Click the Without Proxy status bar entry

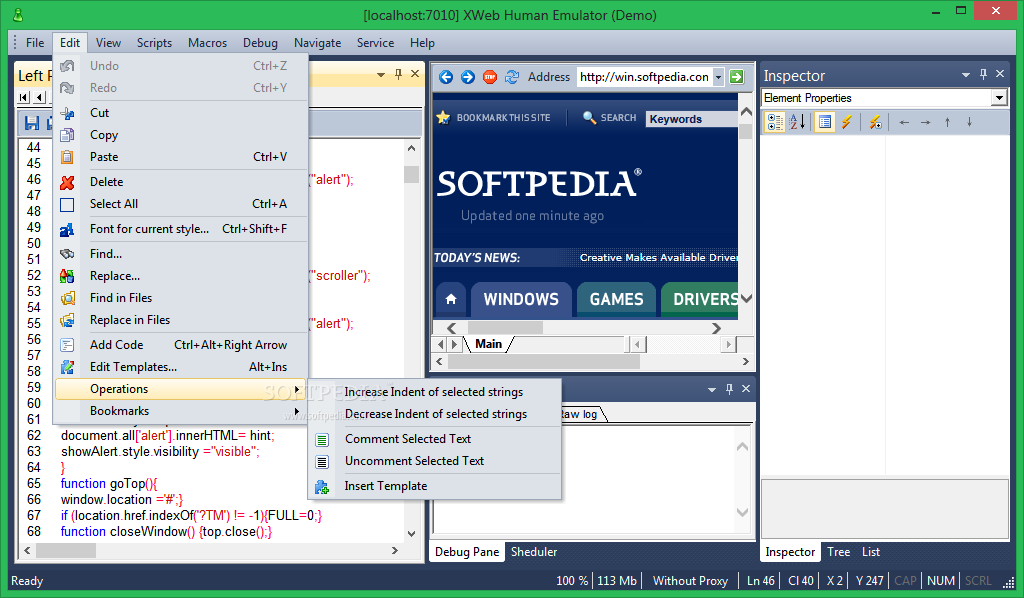690,580
